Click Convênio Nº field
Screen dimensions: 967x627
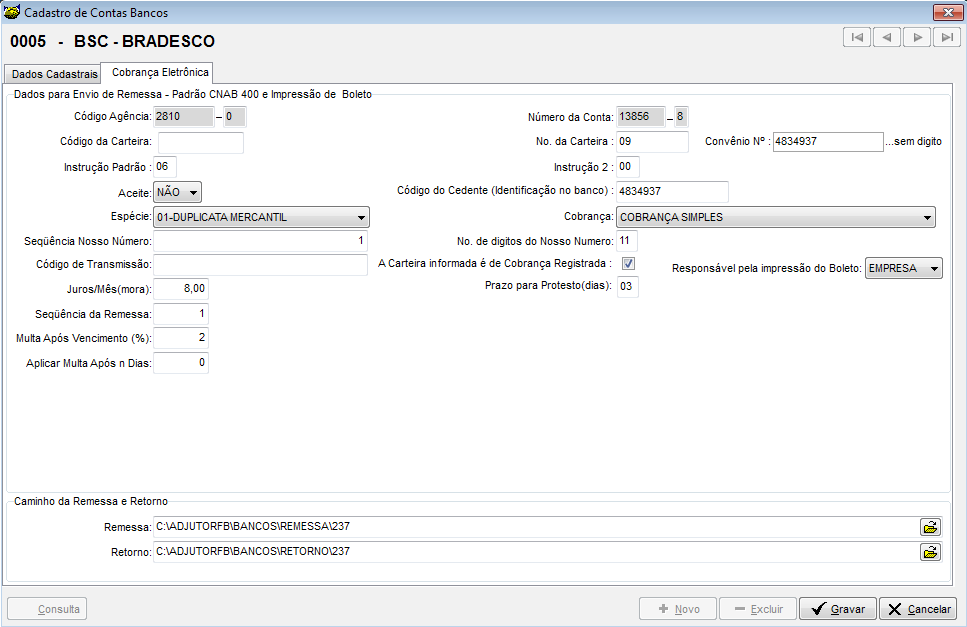[x=828, y=142]
